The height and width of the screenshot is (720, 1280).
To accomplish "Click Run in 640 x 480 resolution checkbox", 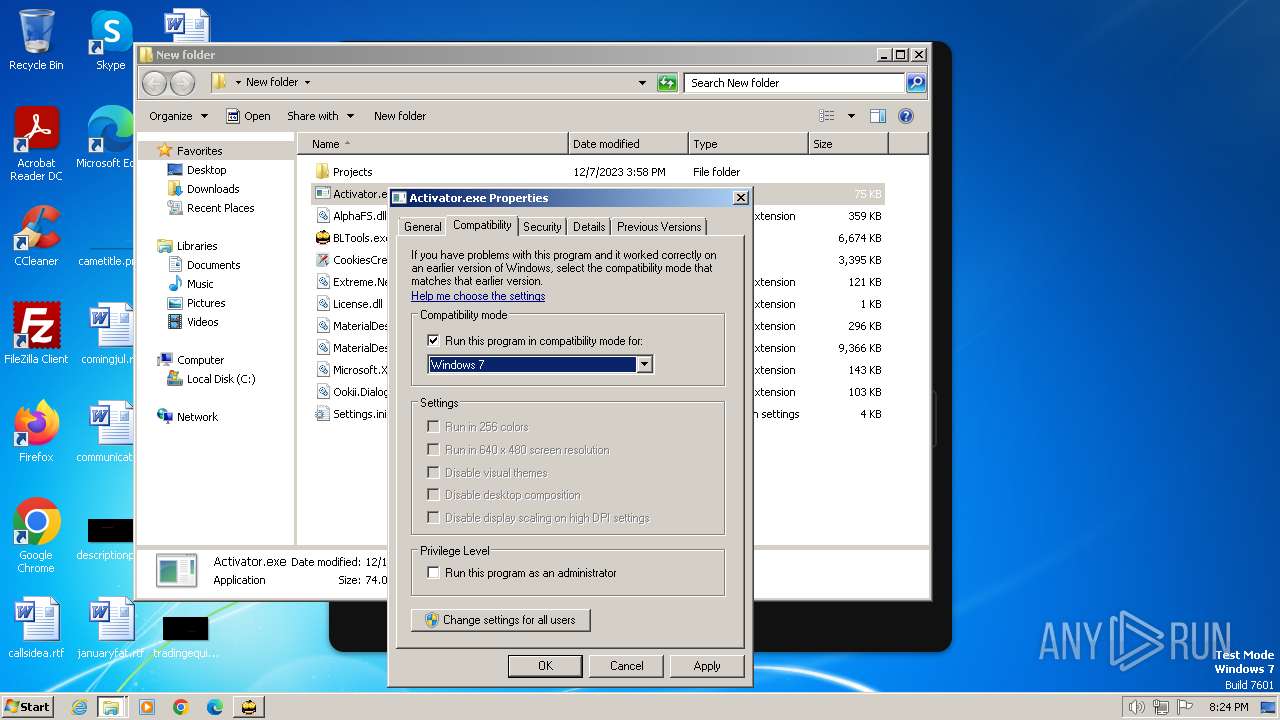I will (433, 450).
